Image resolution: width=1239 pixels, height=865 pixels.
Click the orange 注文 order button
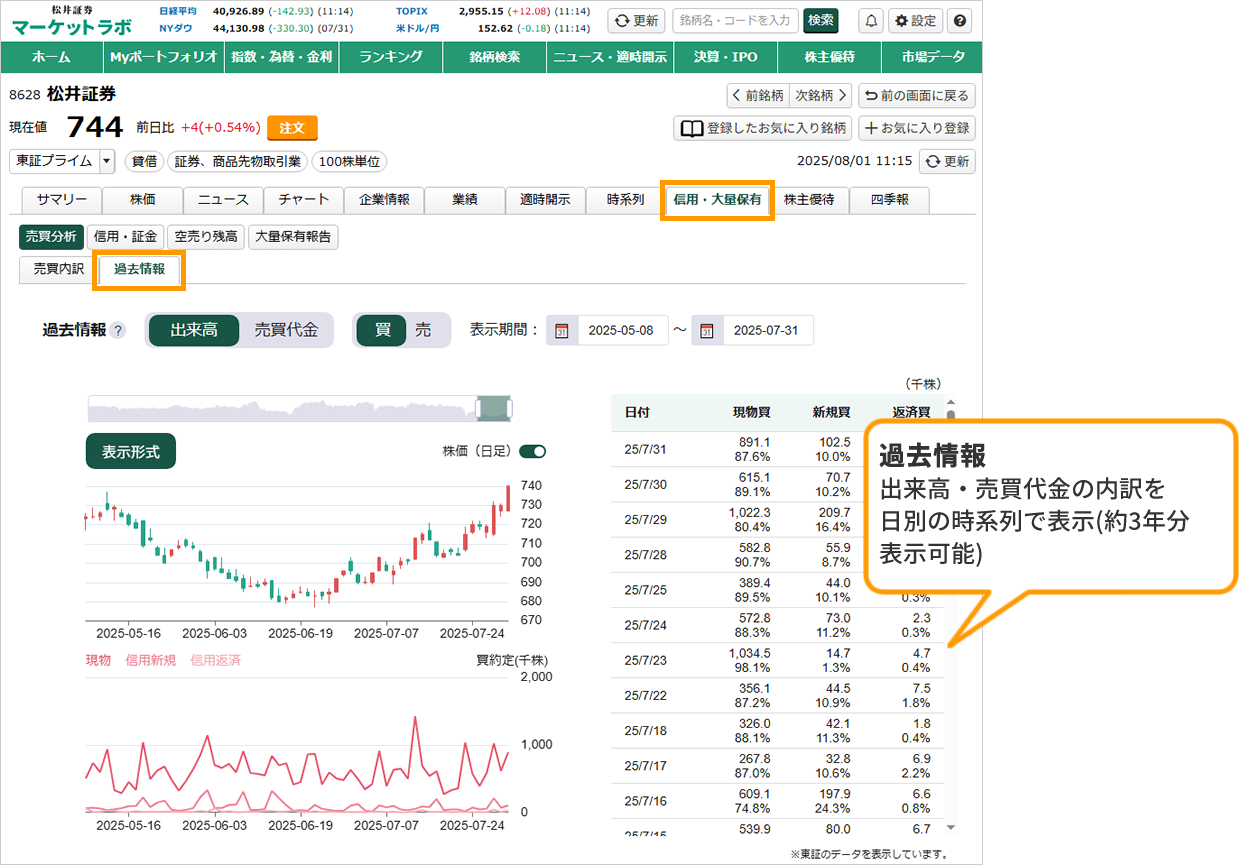coord(292,128)
